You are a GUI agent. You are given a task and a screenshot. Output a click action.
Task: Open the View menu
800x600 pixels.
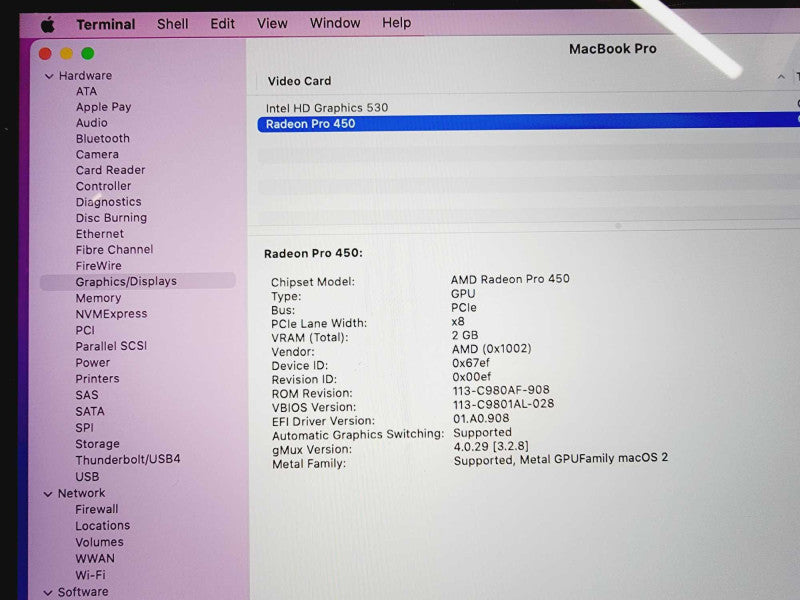click(x=272, y=23)
